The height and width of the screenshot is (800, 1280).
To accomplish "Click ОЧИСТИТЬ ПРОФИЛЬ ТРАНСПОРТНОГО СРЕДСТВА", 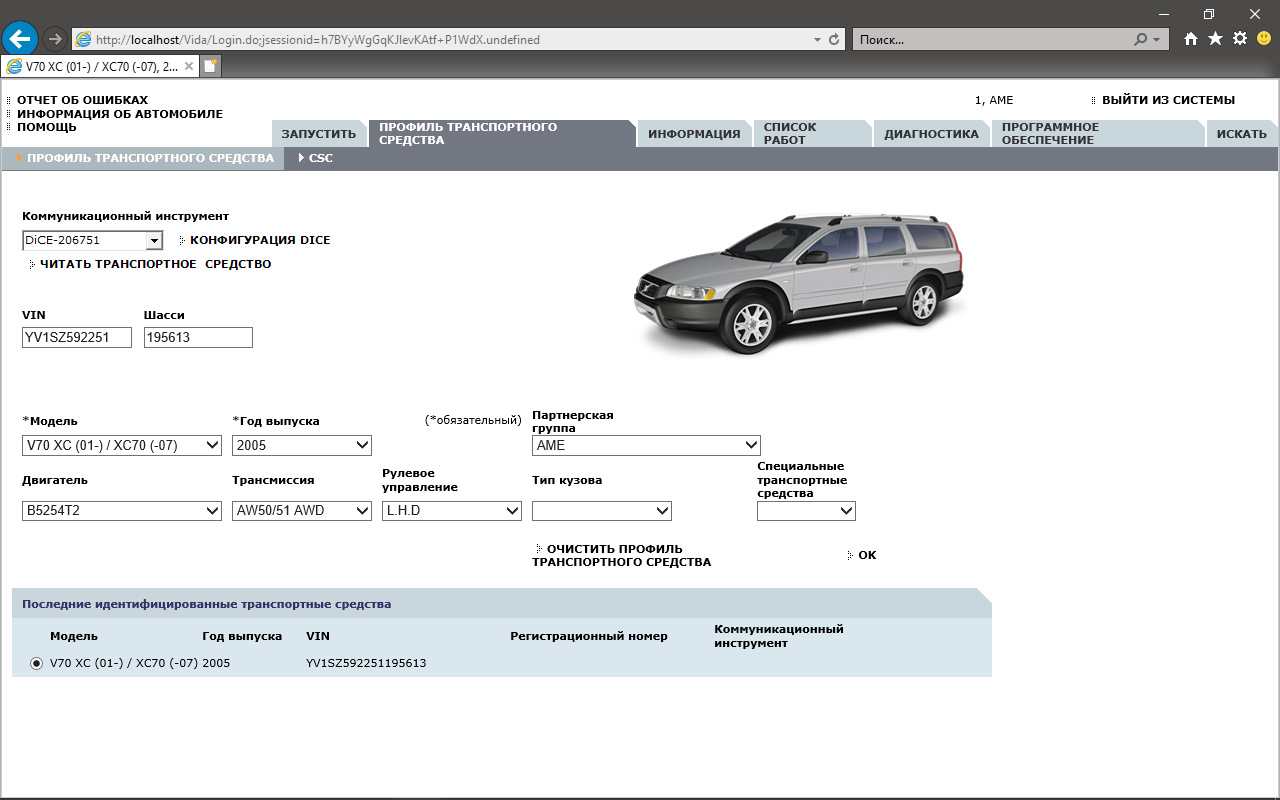I will click(x=622, y=556).
